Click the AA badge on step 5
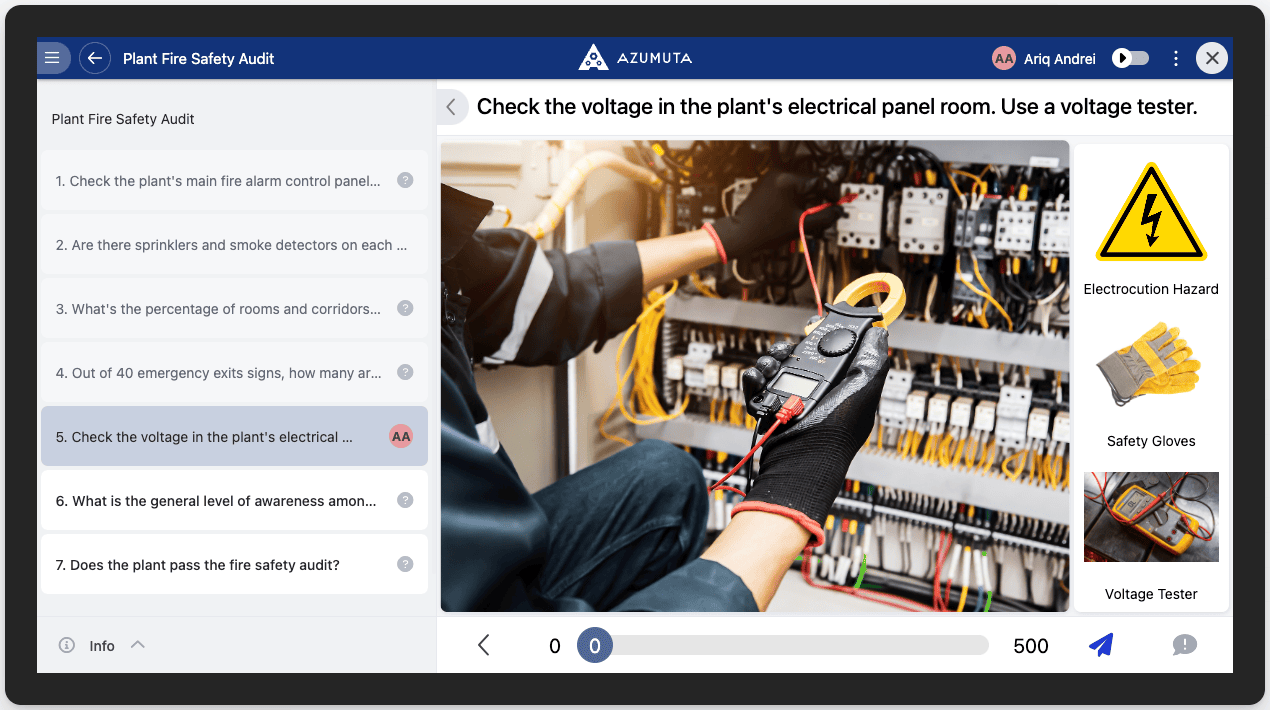This screenshot has width=1270, height=710. 401,436
